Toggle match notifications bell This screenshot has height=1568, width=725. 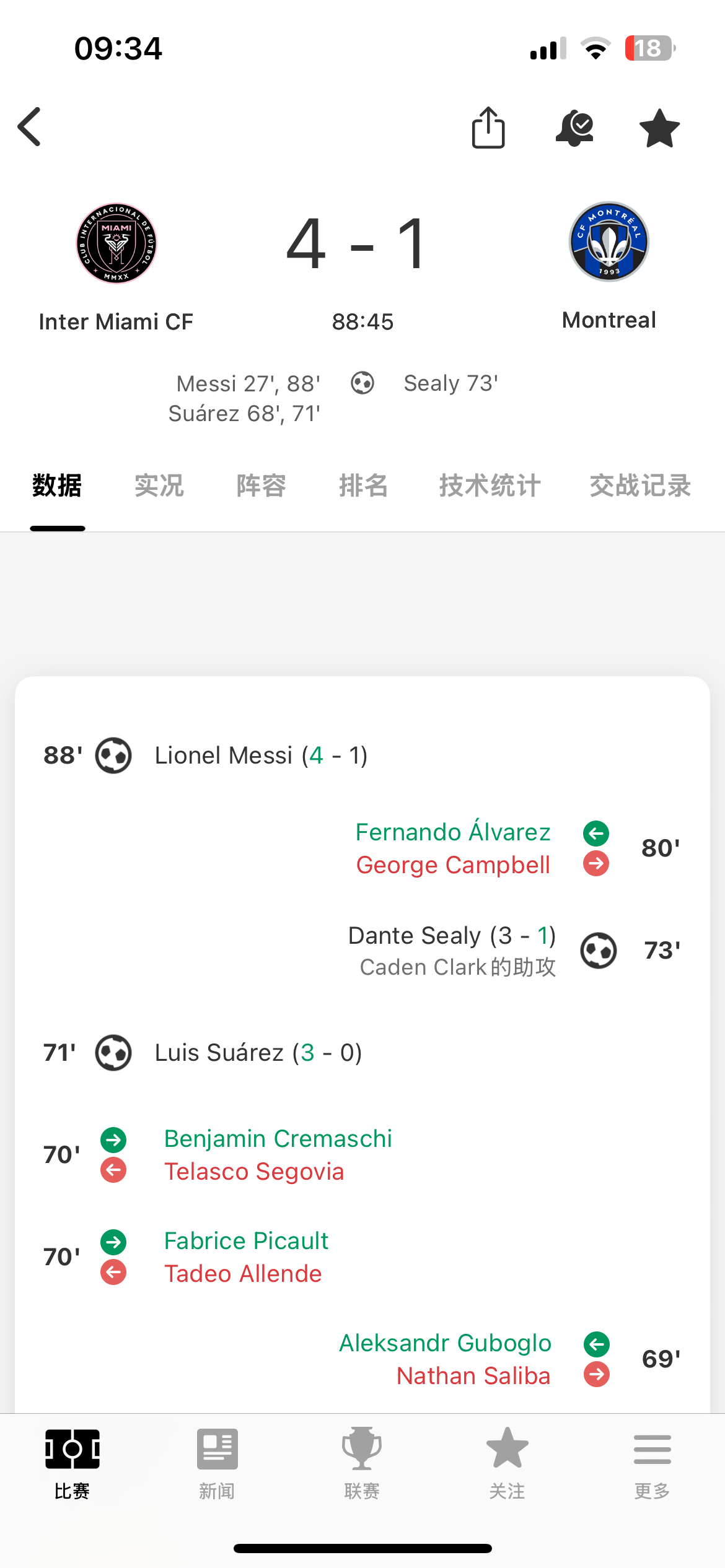click(x=574, y=128)
